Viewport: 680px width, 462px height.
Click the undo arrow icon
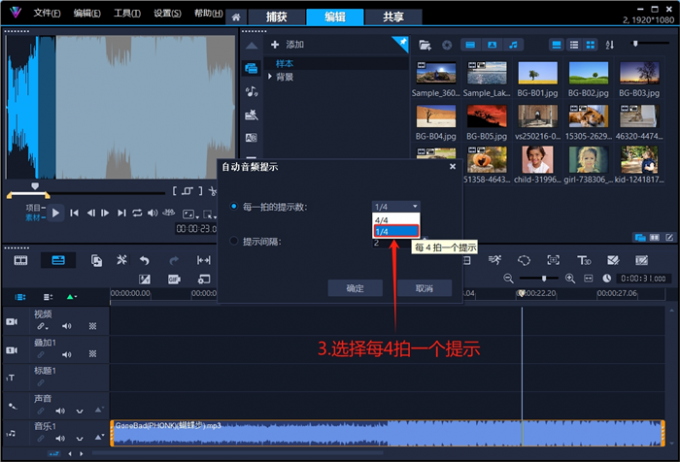(144, 260)
